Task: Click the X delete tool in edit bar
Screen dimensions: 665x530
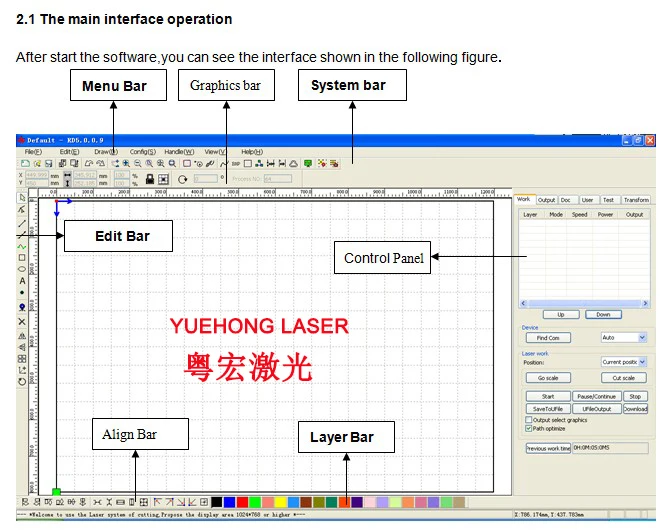Action: [22, 322]
